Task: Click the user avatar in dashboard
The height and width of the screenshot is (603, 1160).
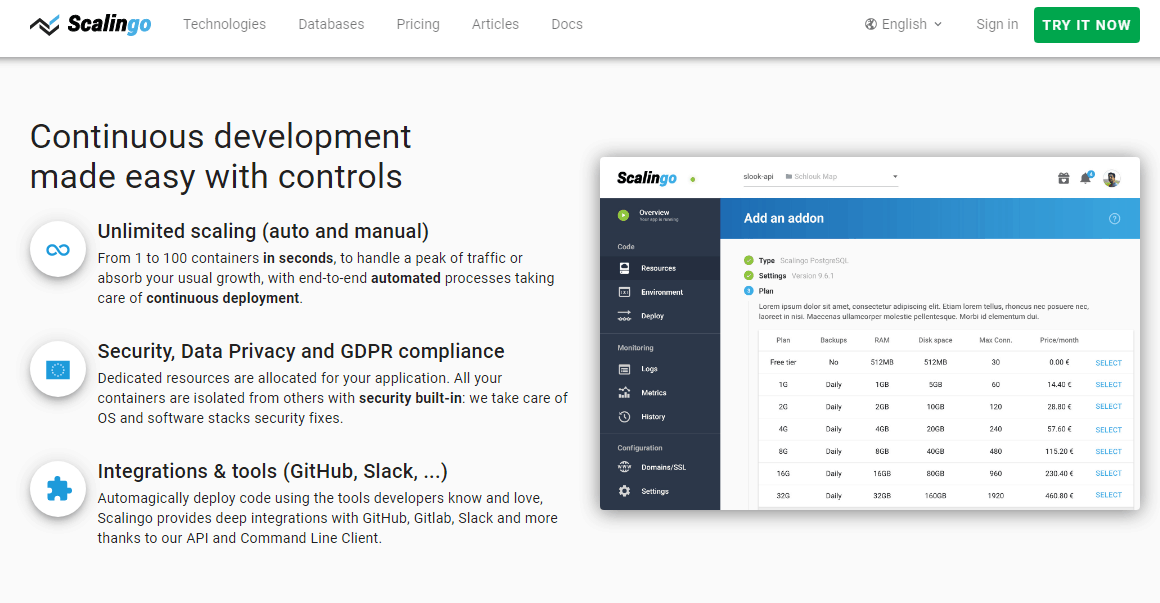Action: [1111, 178]
